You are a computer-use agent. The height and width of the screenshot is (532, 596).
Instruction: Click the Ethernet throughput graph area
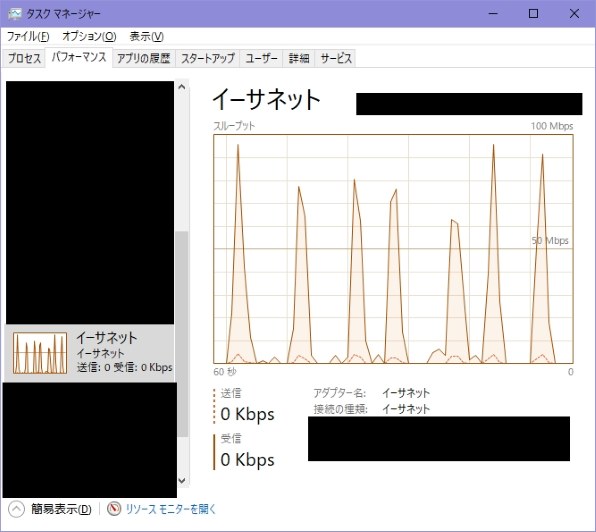click(393, 249)
